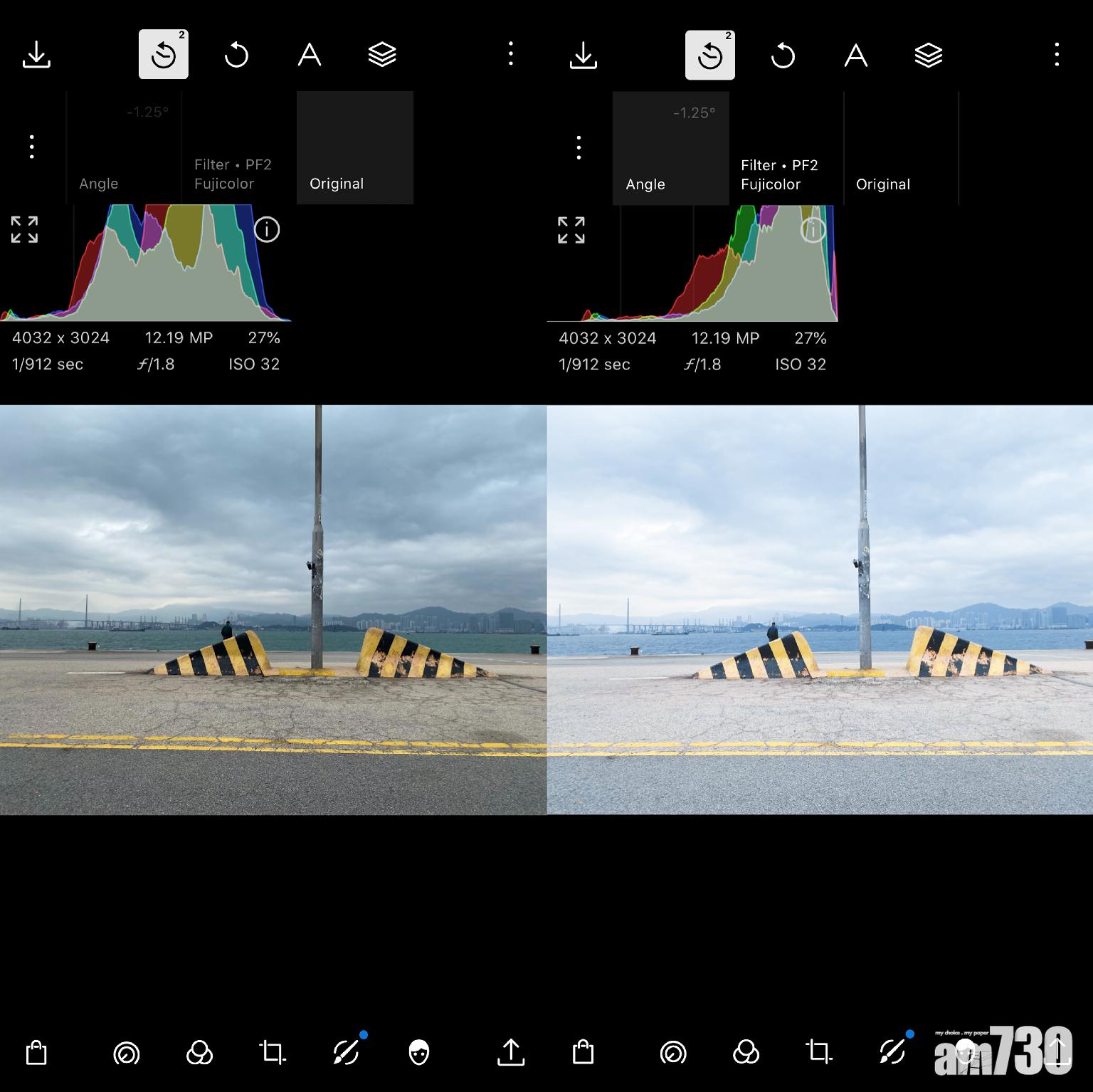Open the layers stack icon in the right panel

tap(928, 55)
